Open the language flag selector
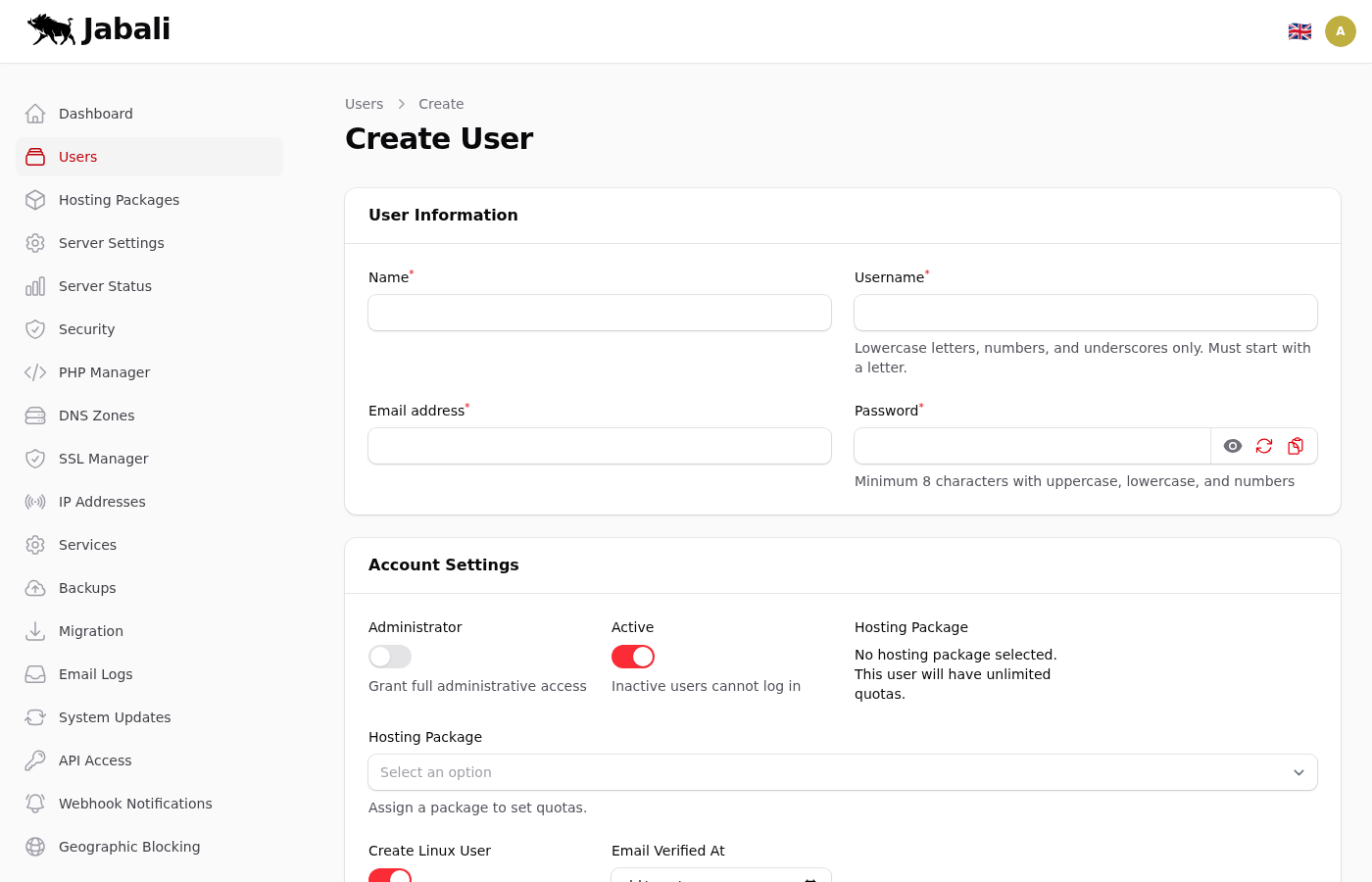 click(x=1299, y=31)
